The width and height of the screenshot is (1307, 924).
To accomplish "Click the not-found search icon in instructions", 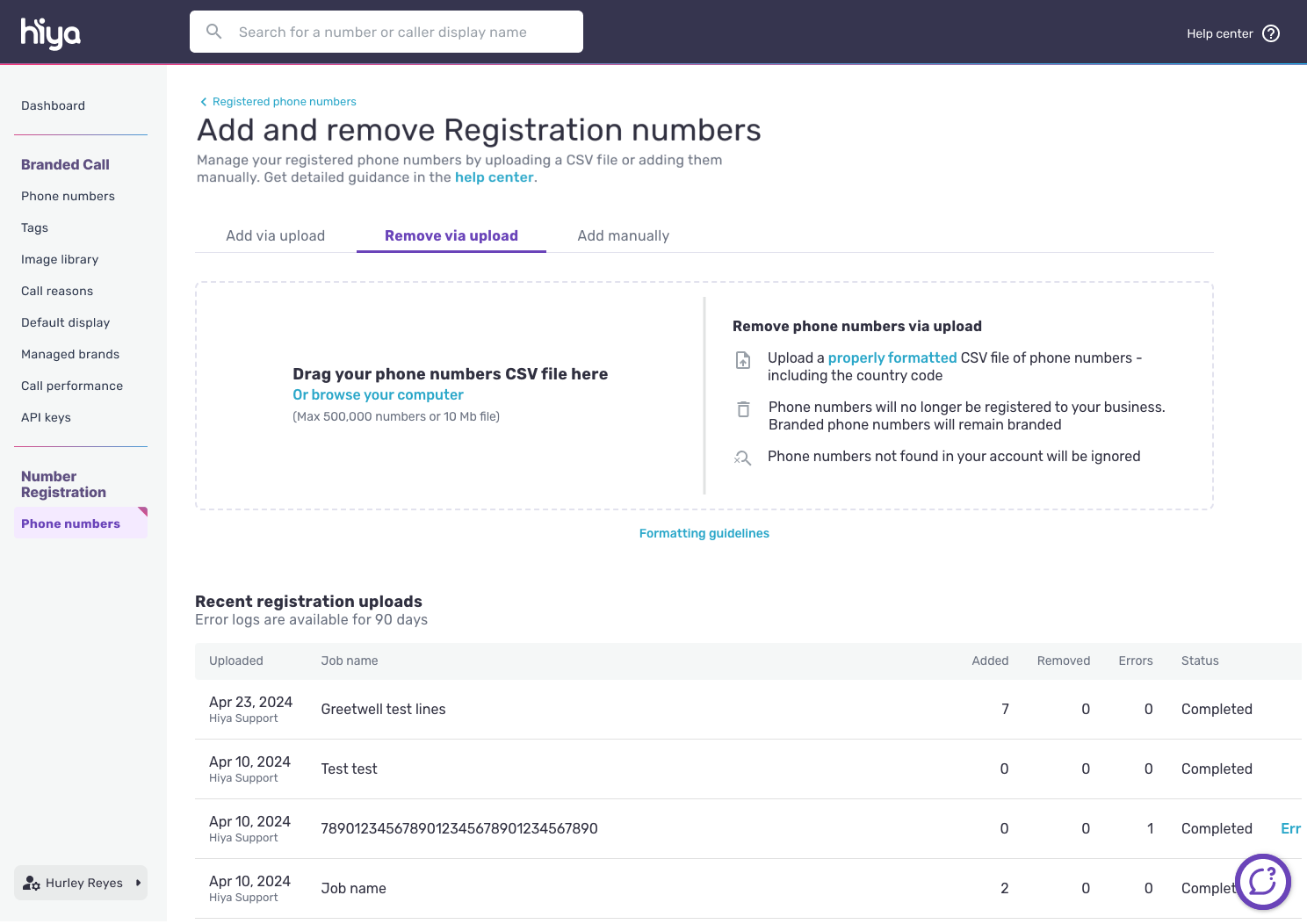I will pyautogui.click(x=743, y=458).
